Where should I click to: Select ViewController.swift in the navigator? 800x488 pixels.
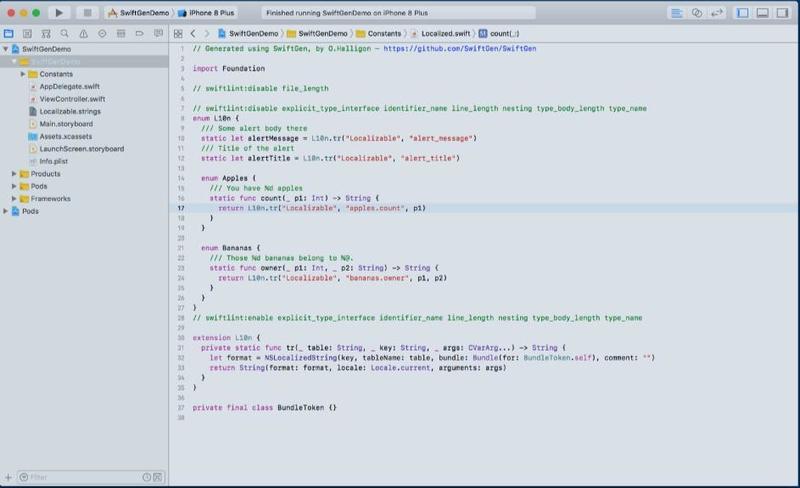(x=71, y=99)
